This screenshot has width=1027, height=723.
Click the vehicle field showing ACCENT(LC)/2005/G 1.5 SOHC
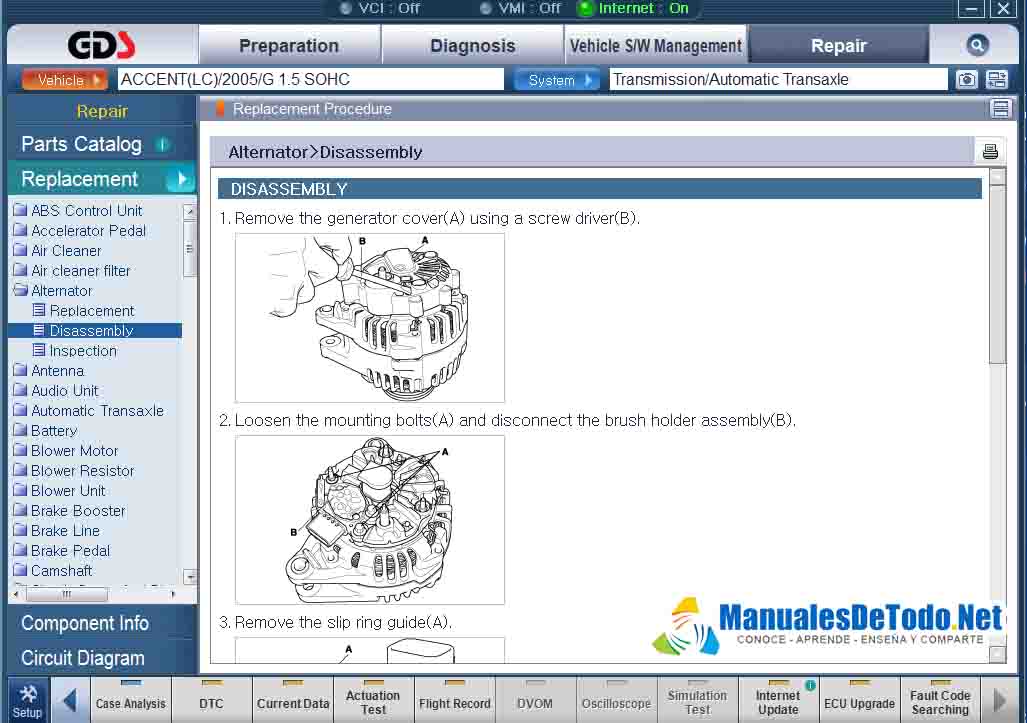pyautogui.click(x=311, y=79)
